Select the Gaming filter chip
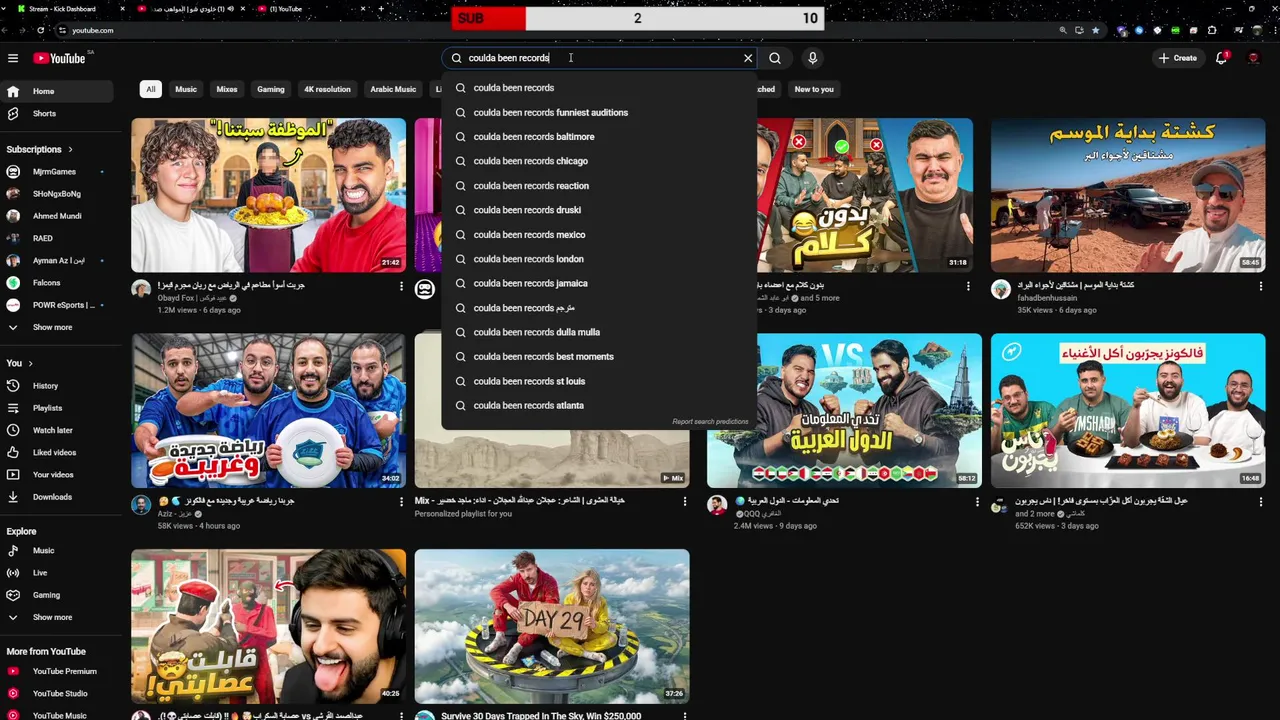1280x720 pixels. coord(271,89)
